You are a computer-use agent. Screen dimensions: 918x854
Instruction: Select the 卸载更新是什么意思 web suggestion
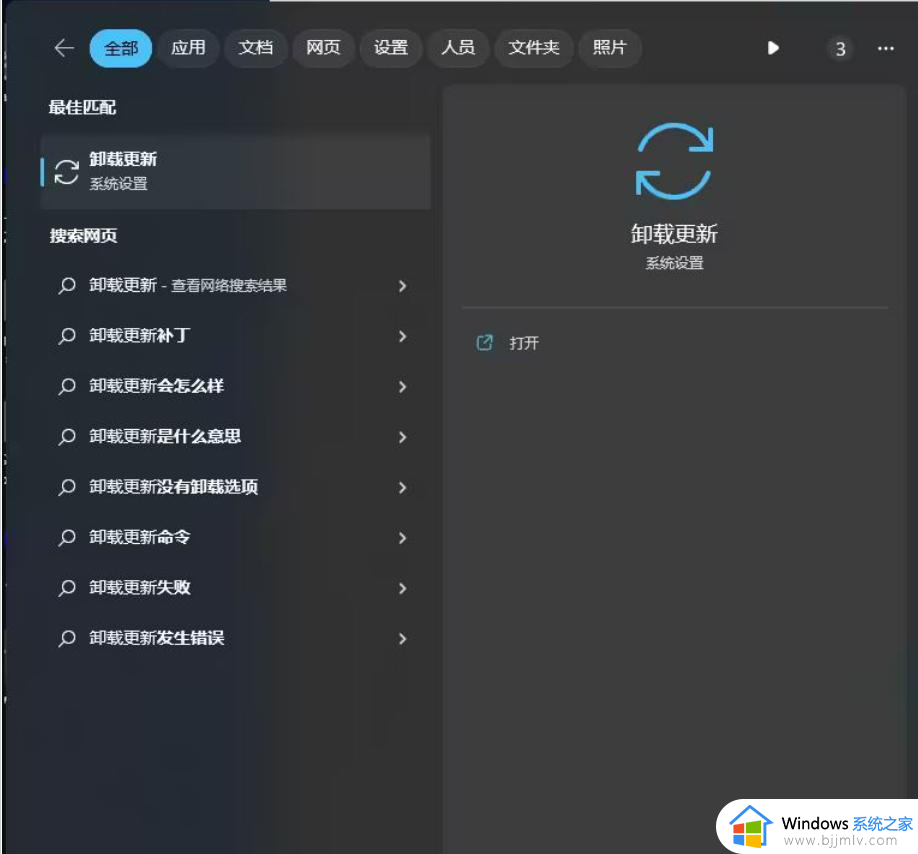tap(236, 437)
